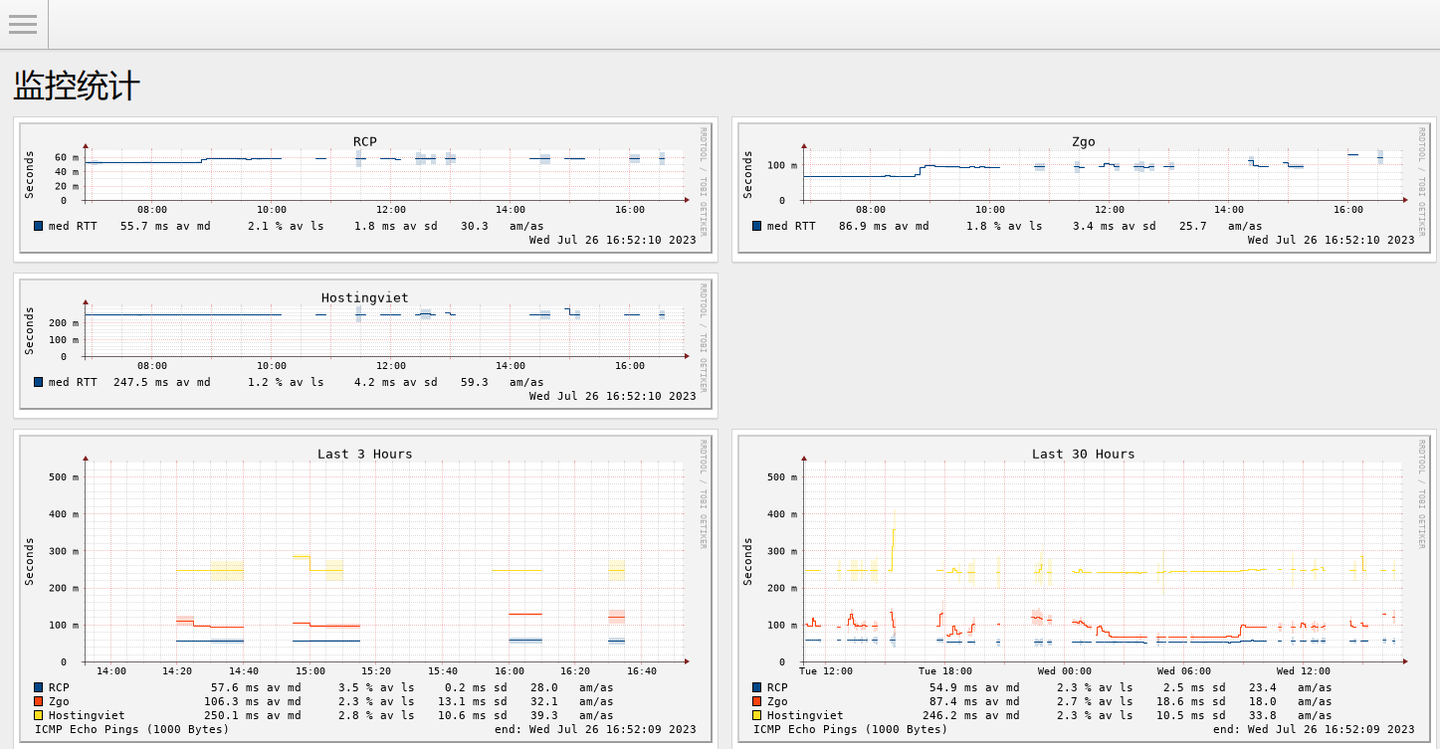Click Wed 00:00 marker in Last 30 Hours
The height and width of the screenshot is (749, 1440).
[1064, 671]
